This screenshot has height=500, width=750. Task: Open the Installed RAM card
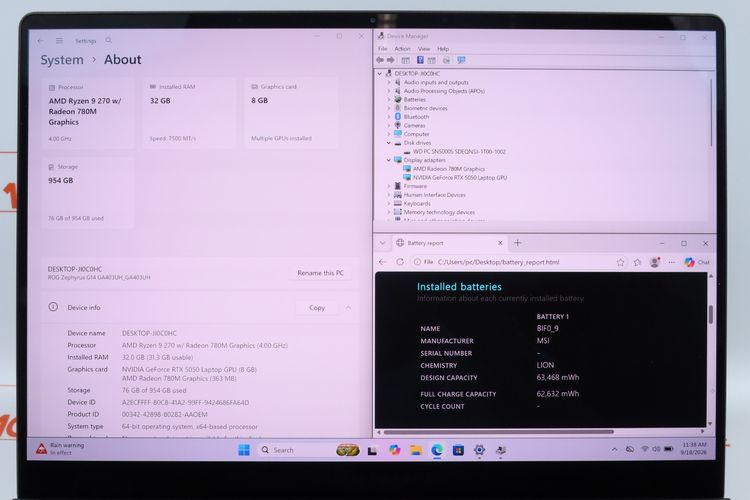(x=189, y=113)
